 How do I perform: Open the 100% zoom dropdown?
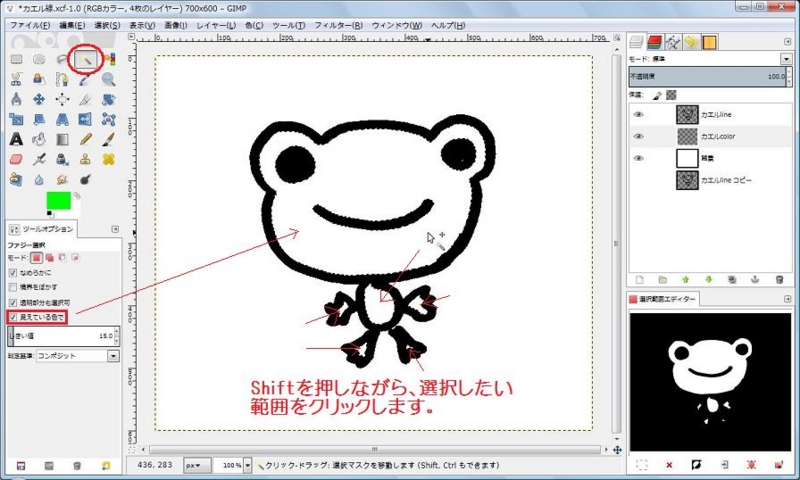coord(247,465)
